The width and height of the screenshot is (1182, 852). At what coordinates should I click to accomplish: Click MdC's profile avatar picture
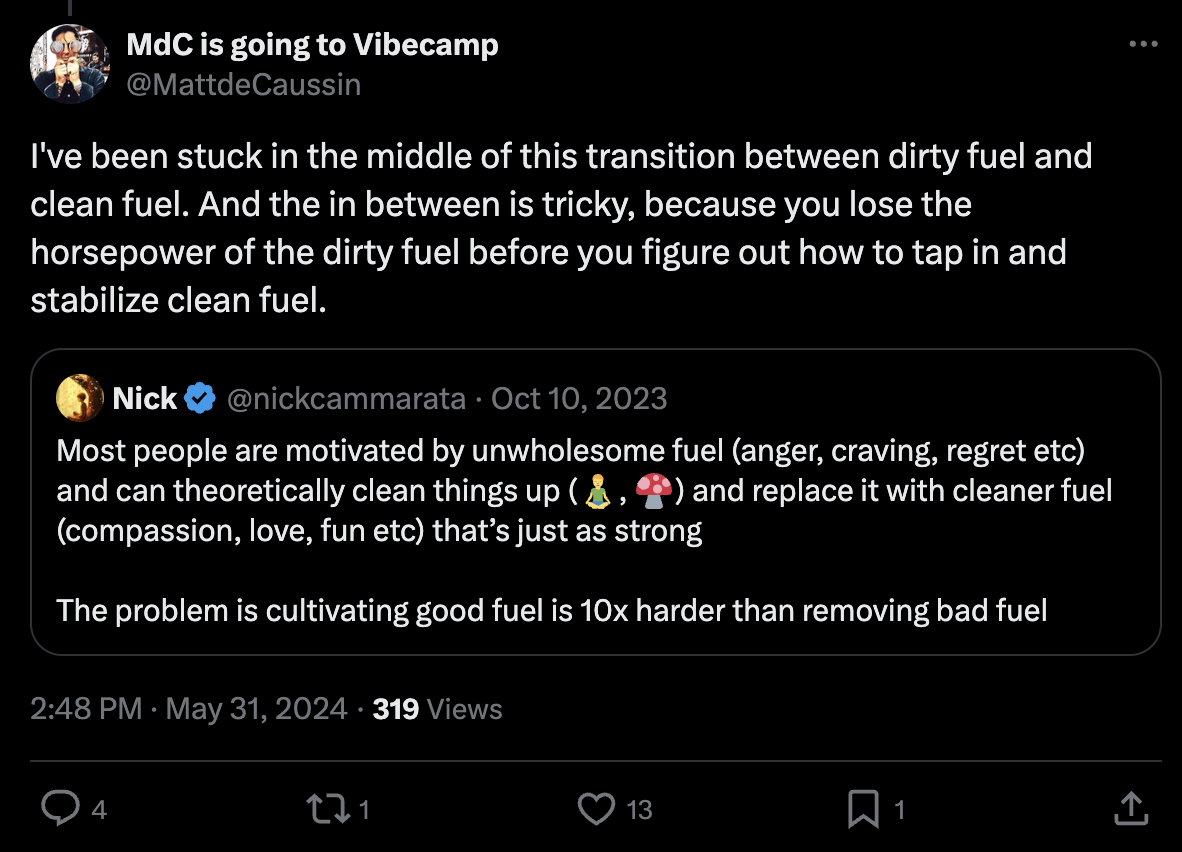click(69, 64)
